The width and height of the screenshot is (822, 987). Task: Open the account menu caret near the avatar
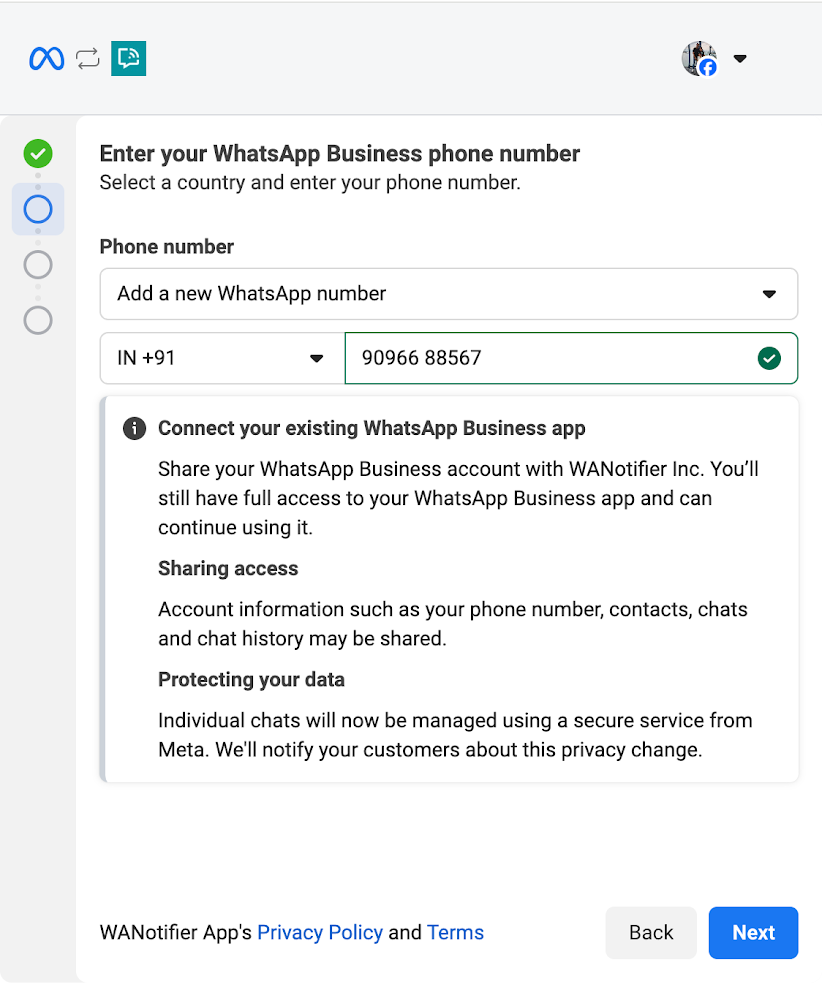click(x=740, y=59)
